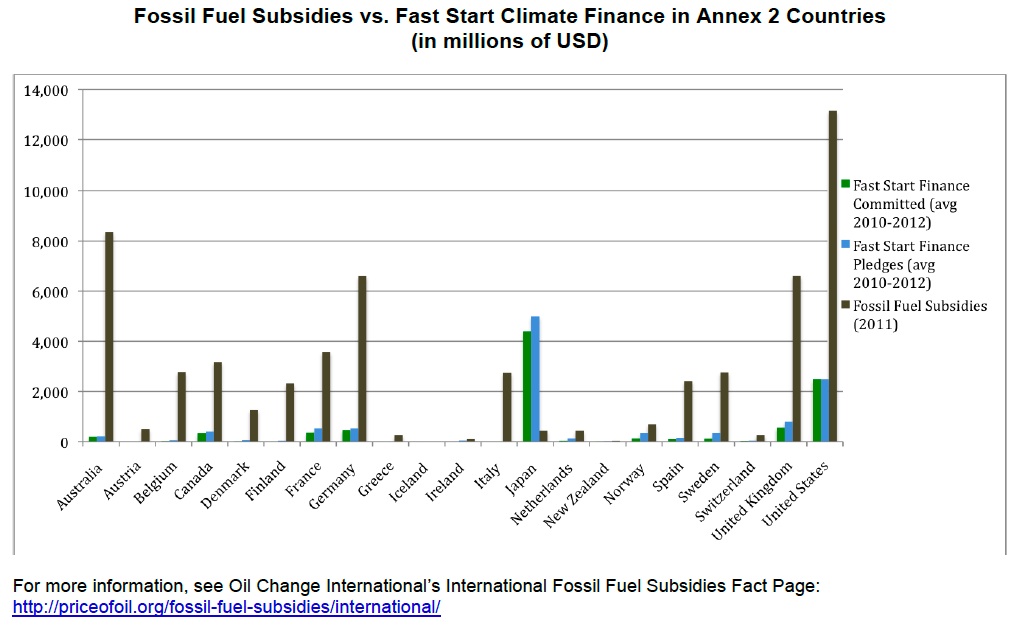Click the United Kingdom fossil fuel subsidies bar
Screen dimensions: 1012x628
tap(796, 359)
